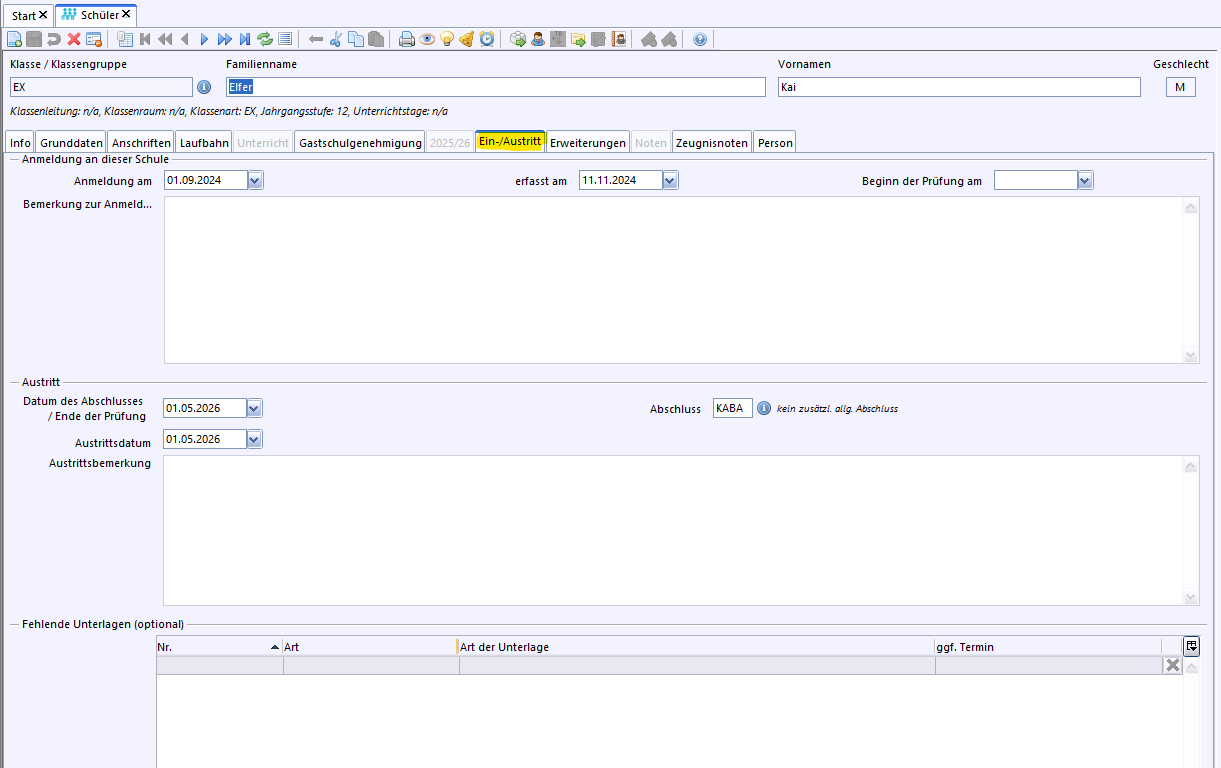This screenshot has width=1221, height=768.
Task: Click the Vornamen input field
Action: click(x=958, y=87)
